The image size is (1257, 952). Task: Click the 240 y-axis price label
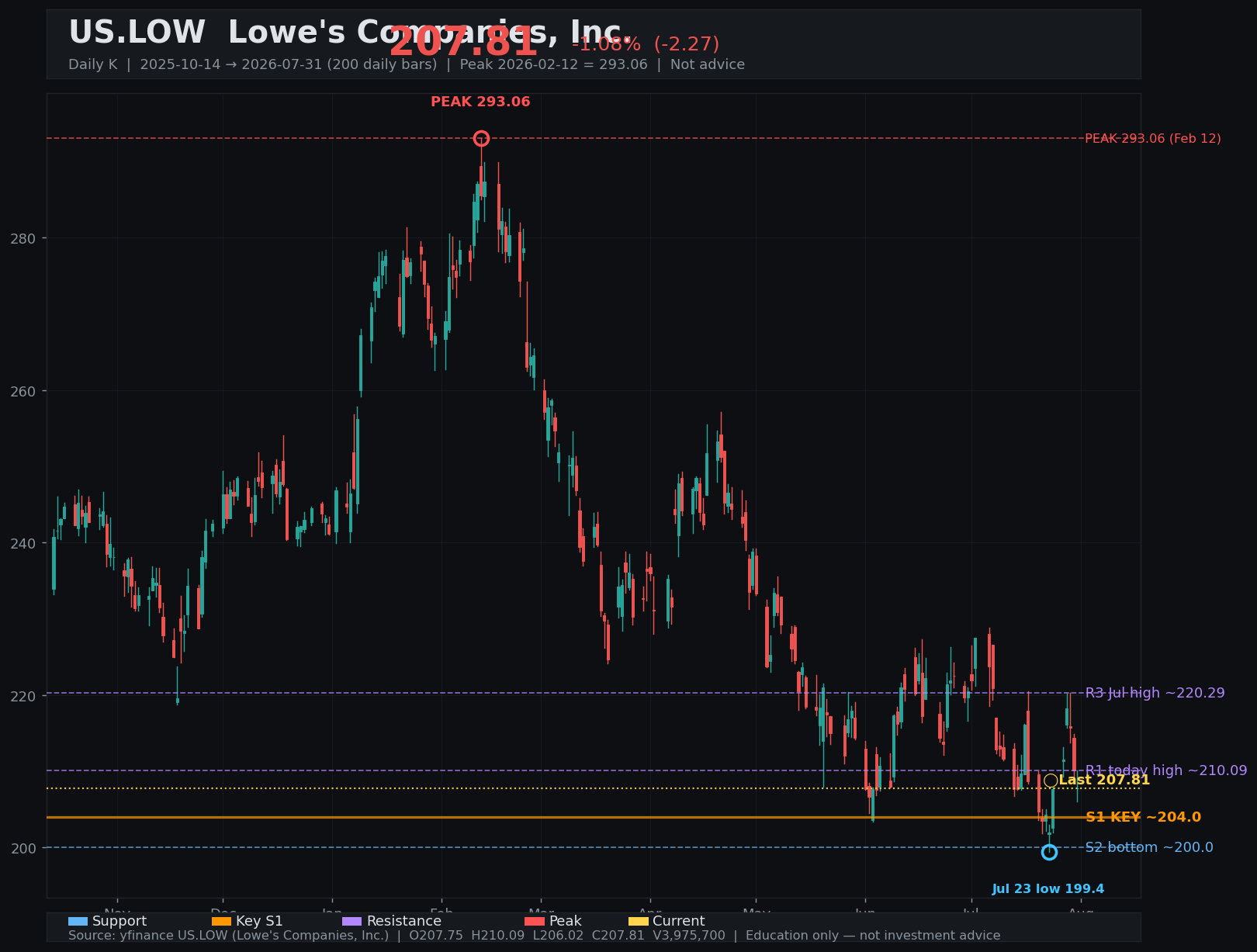(x=23, y=543)
